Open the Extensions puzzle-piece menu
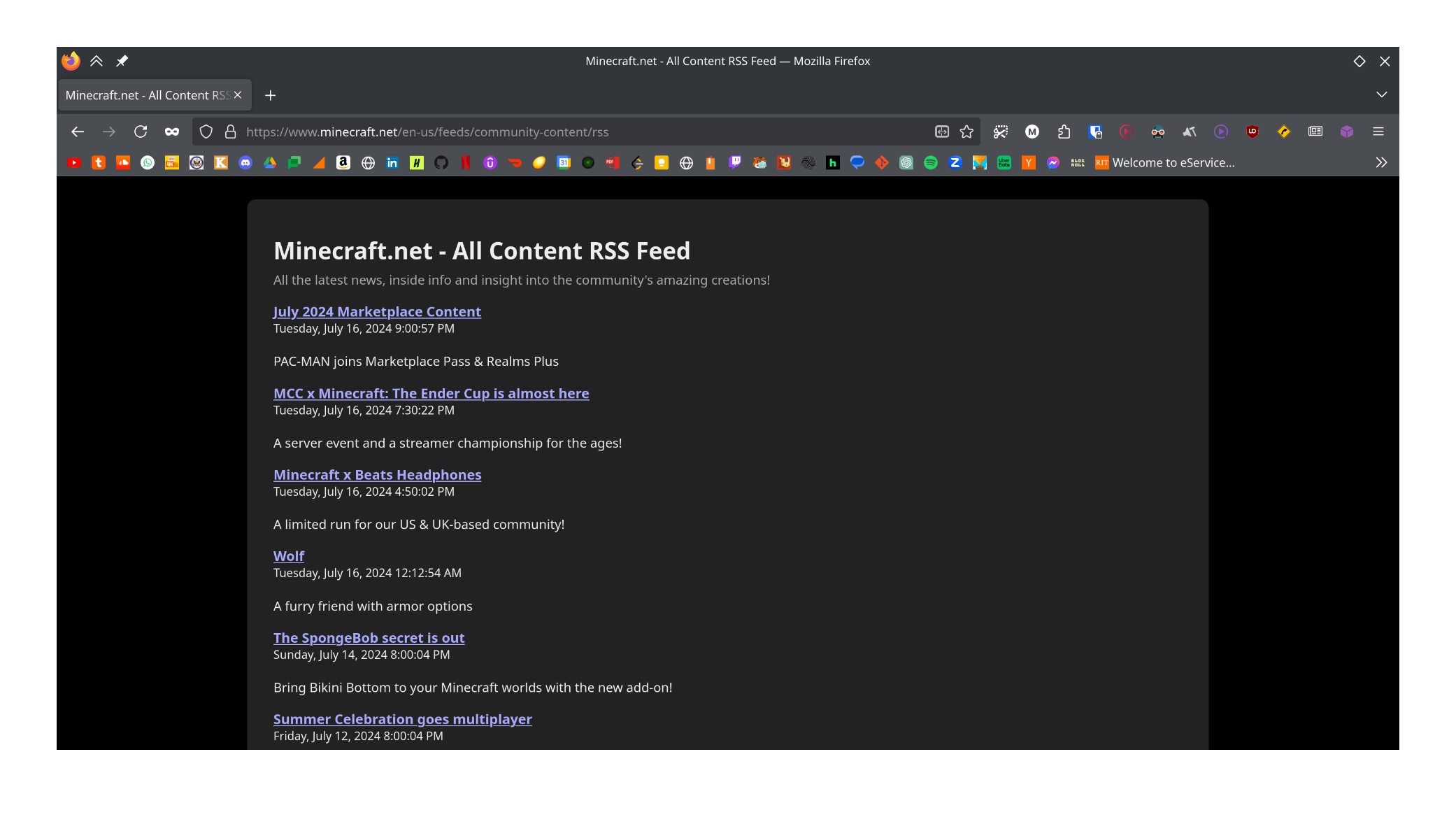1456x817 pixels. click(x=1064, y=132)
